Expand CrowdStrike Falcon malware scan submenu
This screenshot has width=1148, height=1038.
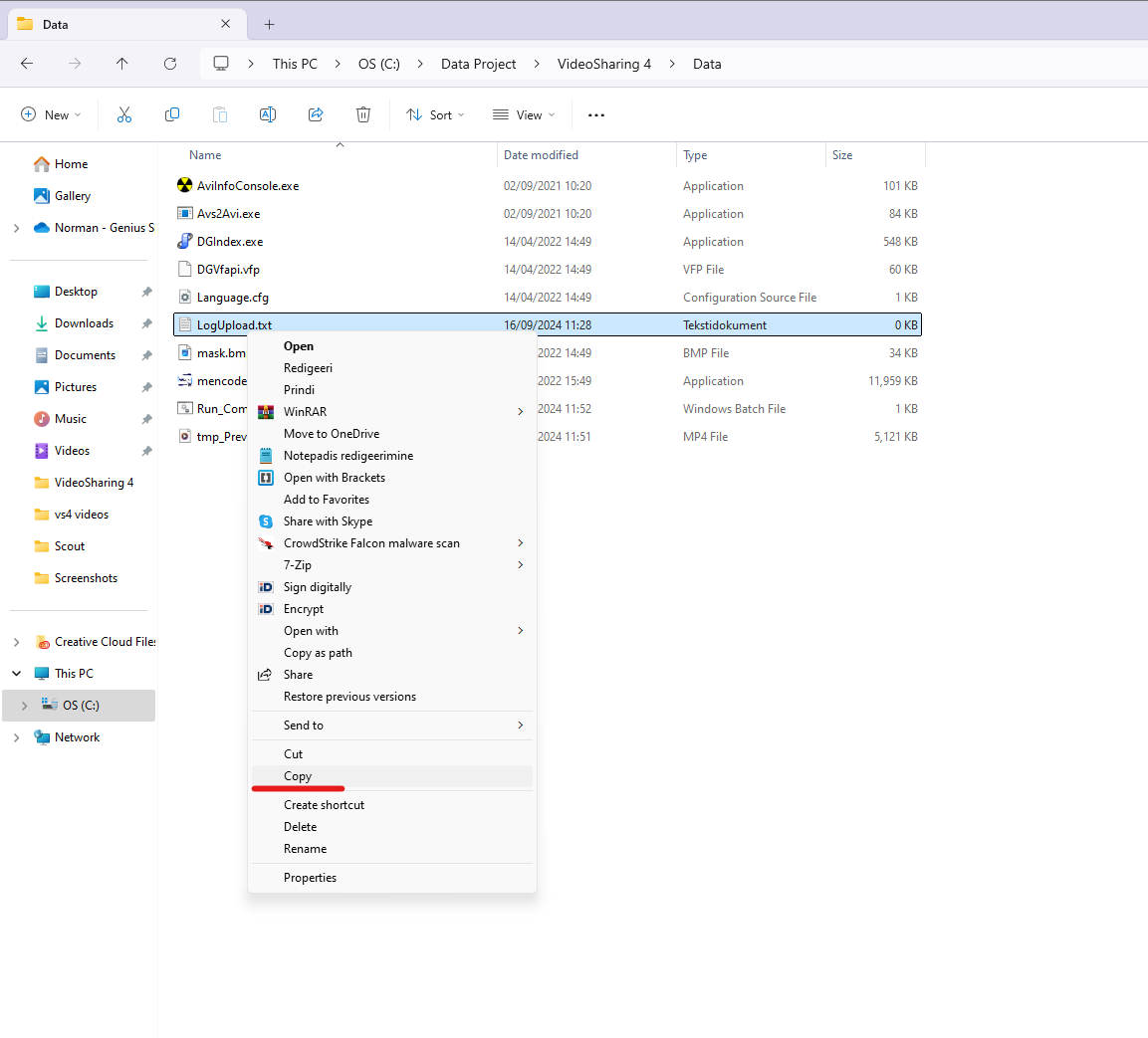520,543
